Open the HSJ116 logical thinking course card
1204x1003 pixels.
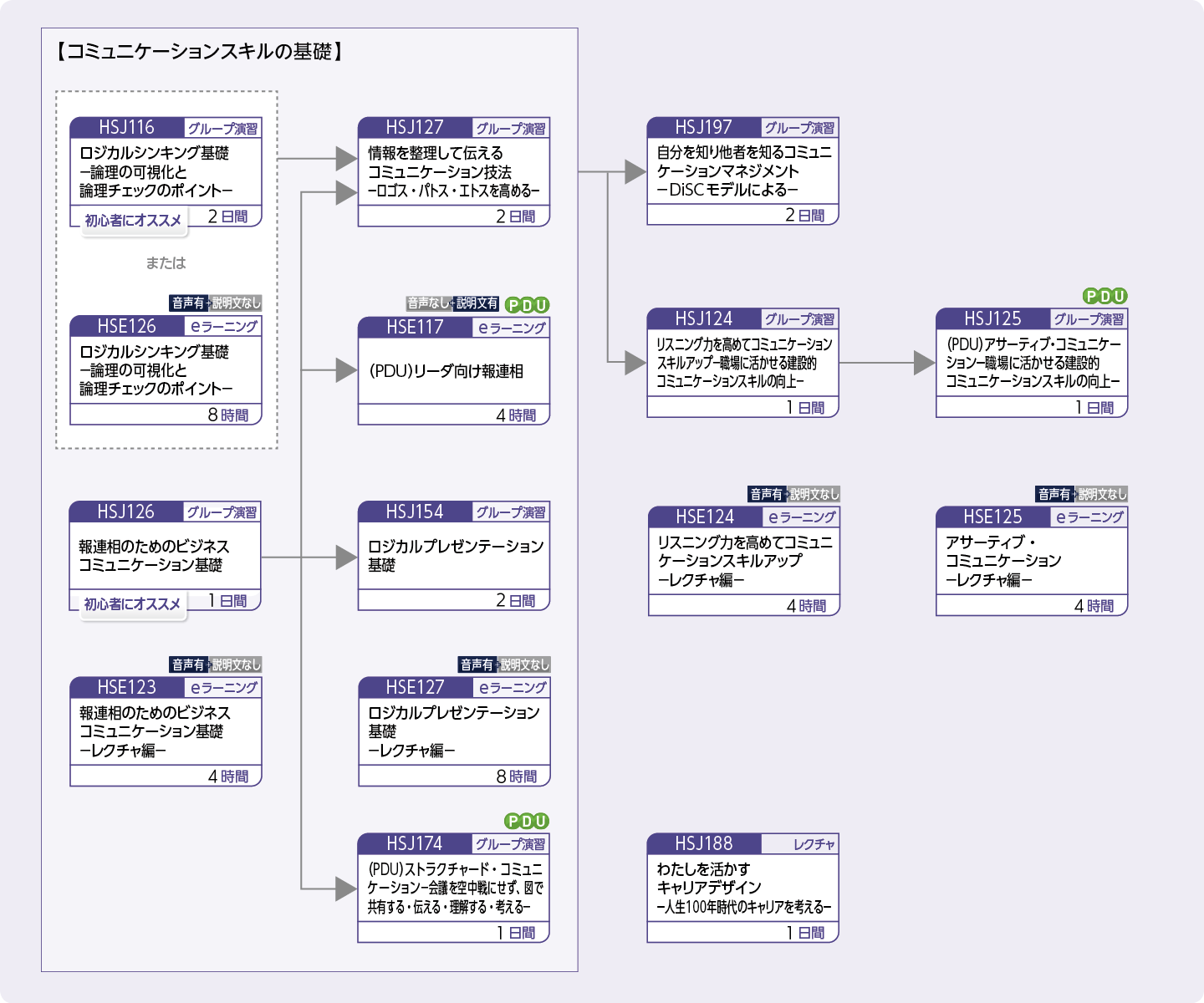166,172
